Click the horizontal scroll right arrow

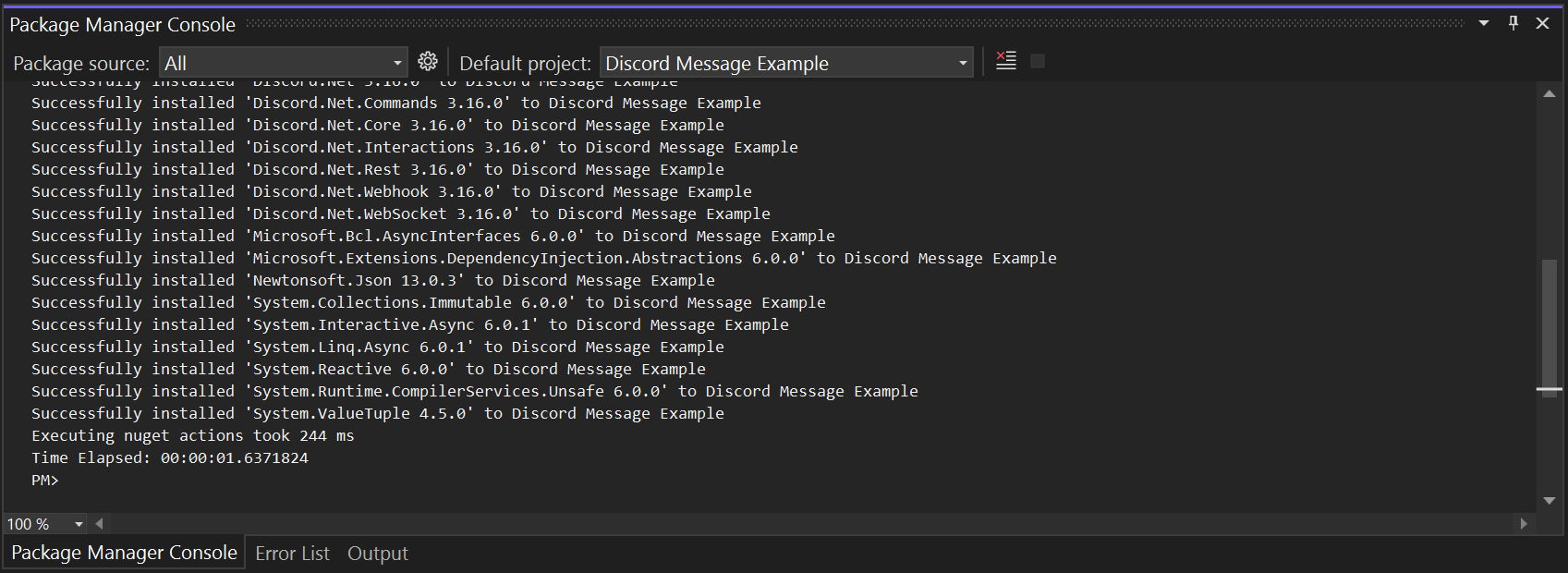click(x=1524, y=523)
